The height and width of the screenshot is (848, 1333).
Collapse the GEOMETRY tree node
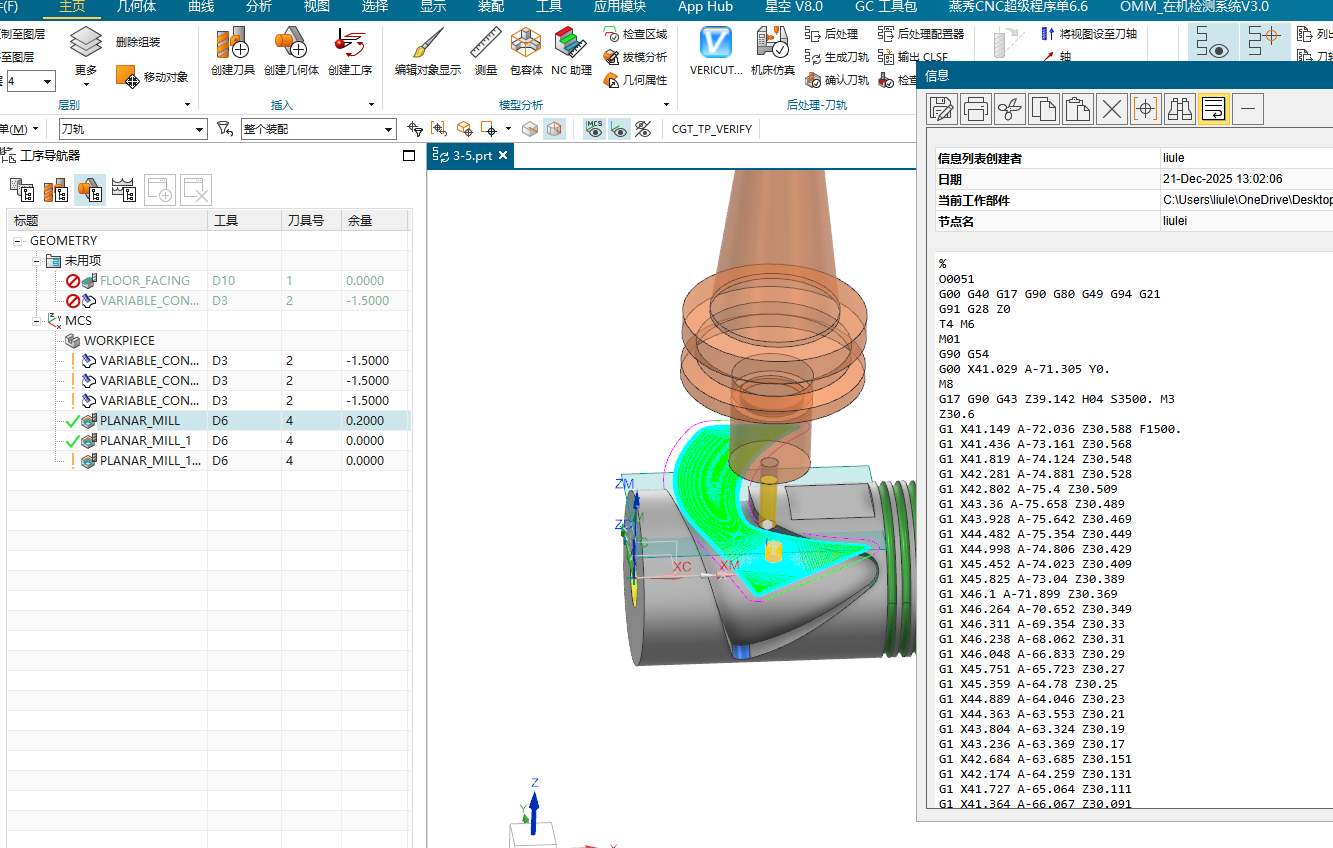click(x=18, y=241)
